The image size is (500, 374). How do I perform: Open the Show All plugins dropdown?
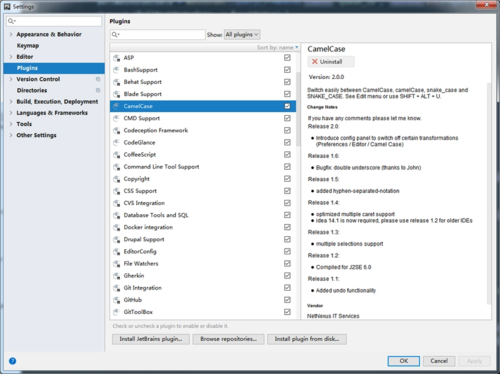(242, 34)
